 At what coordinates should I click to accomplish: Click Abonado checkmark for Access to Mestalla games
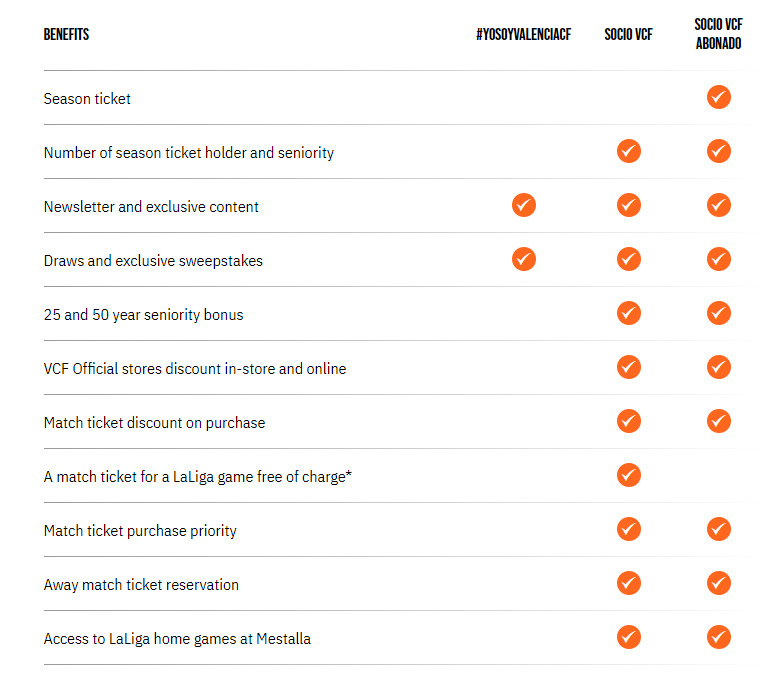pyautogui.click(x=719, y=637)
